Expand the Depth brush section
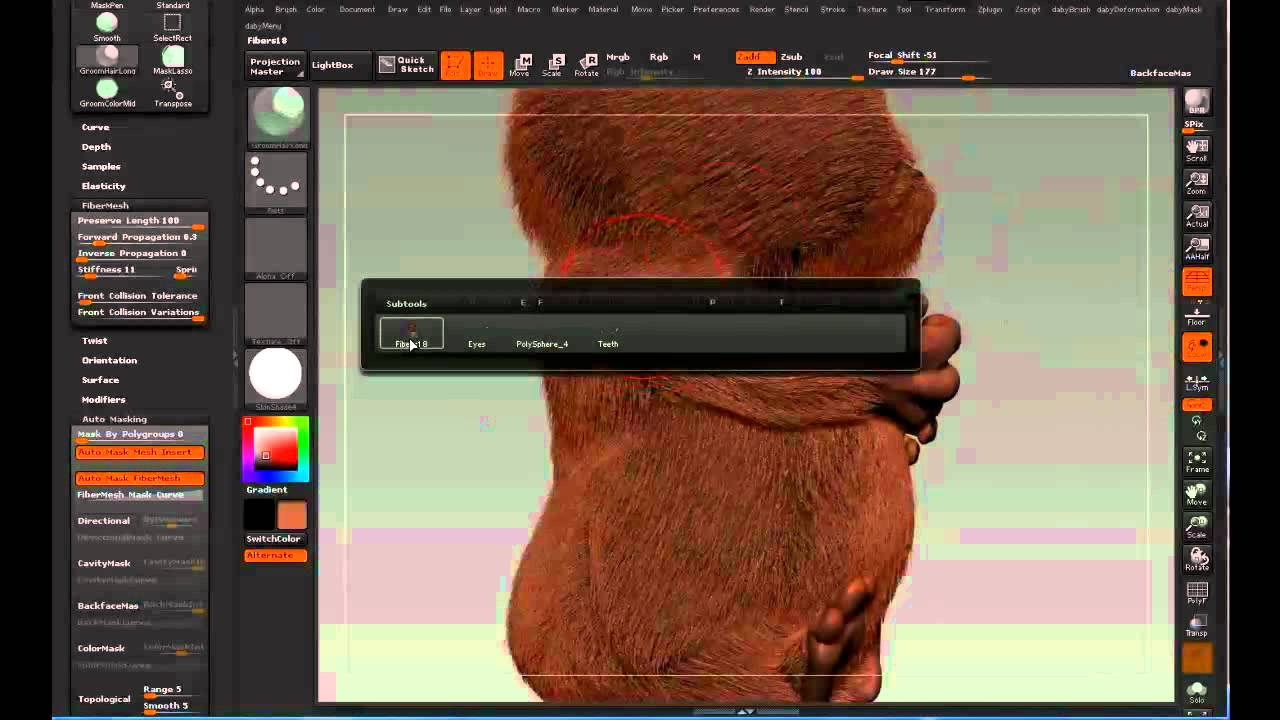 (x=96, y=147)
